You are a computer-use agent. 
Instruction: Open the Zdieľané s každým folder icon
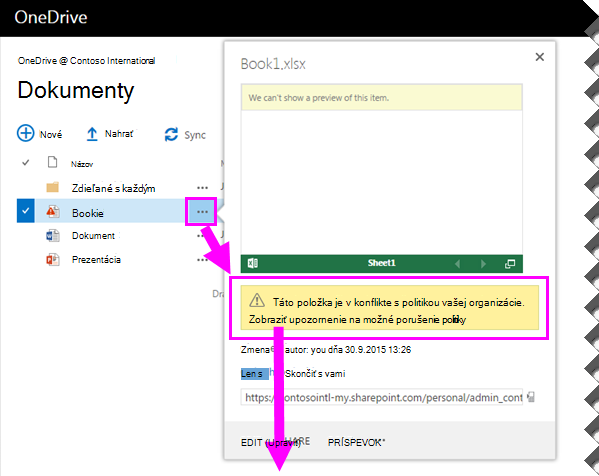pos(53,187)
